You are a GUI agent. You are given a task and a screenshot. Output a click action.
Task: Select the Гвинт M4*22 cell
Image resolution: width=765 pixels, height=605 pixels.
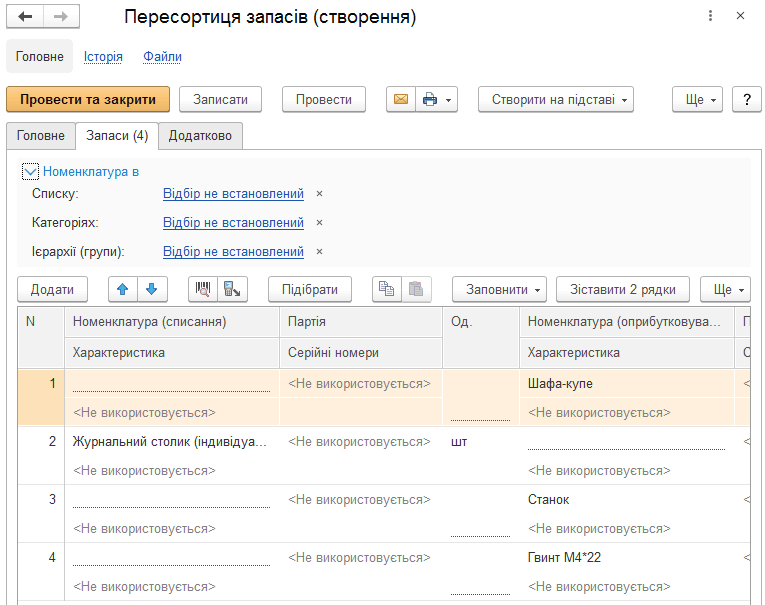(627, 557)
